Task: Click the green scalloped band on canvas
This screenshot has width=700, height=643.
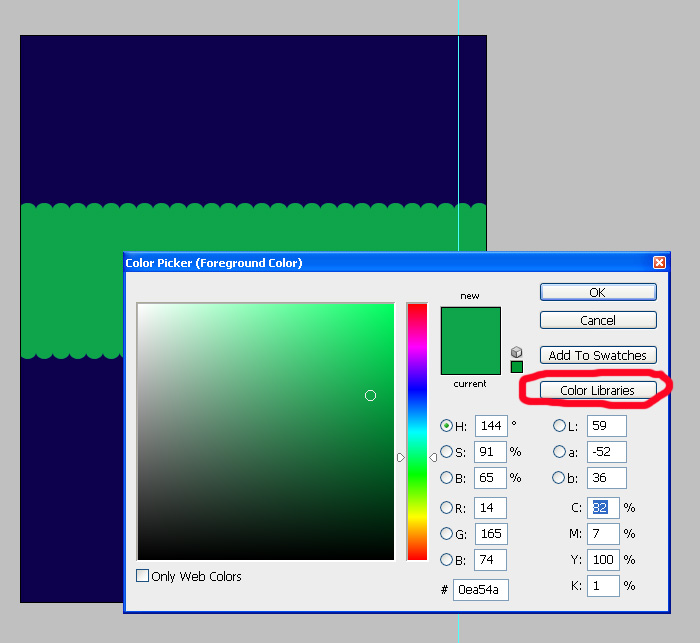Action: pyautogui.click(x=253, y=228)
